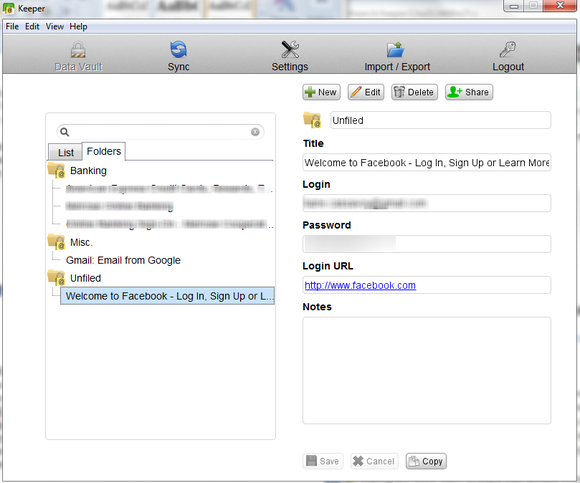Click the magnifier search icon
580x483 pixels.
pos(65,132)
